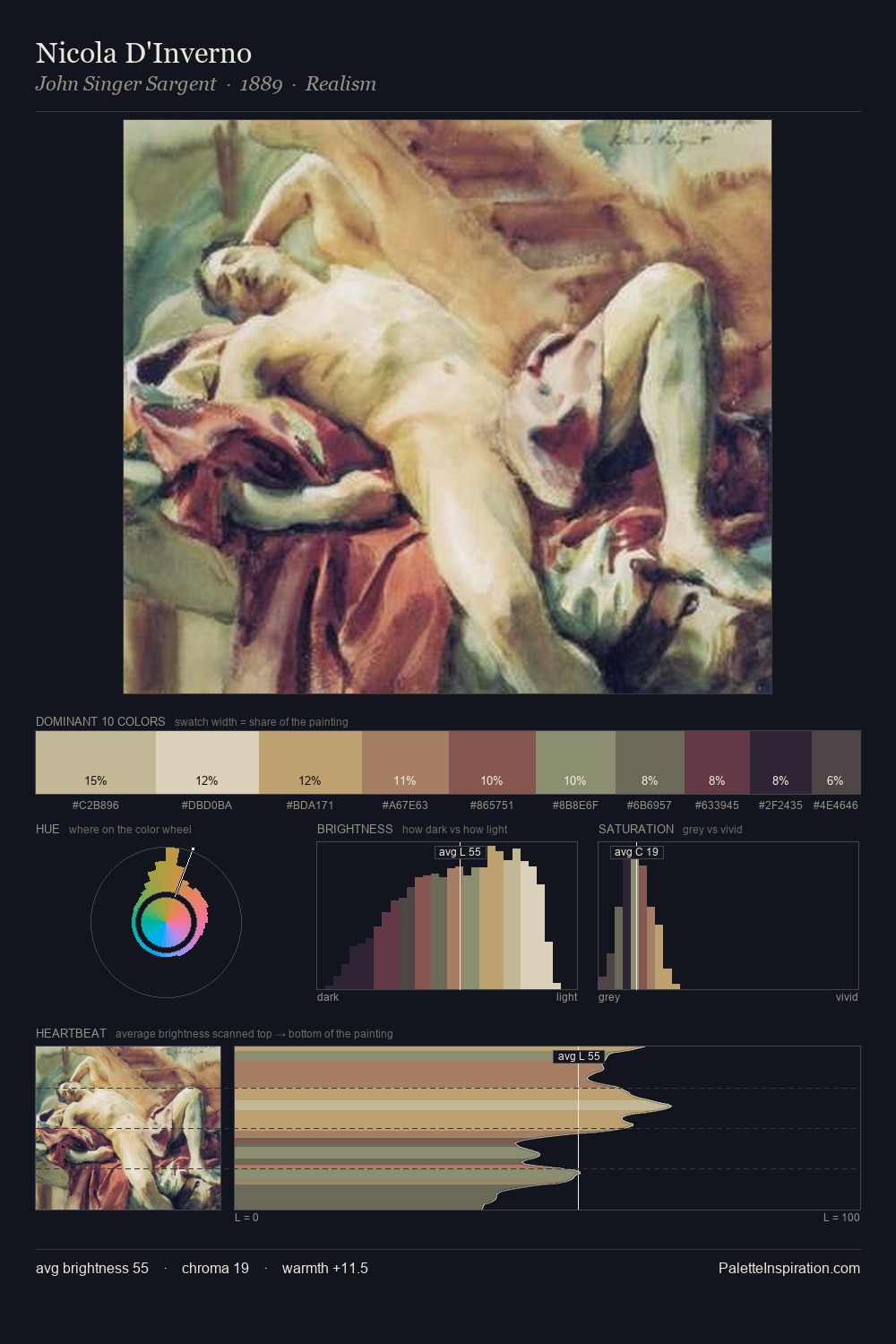The image size is (896, 1344).
Task: Click the SATURATION section heading
Action: (636, 829)
